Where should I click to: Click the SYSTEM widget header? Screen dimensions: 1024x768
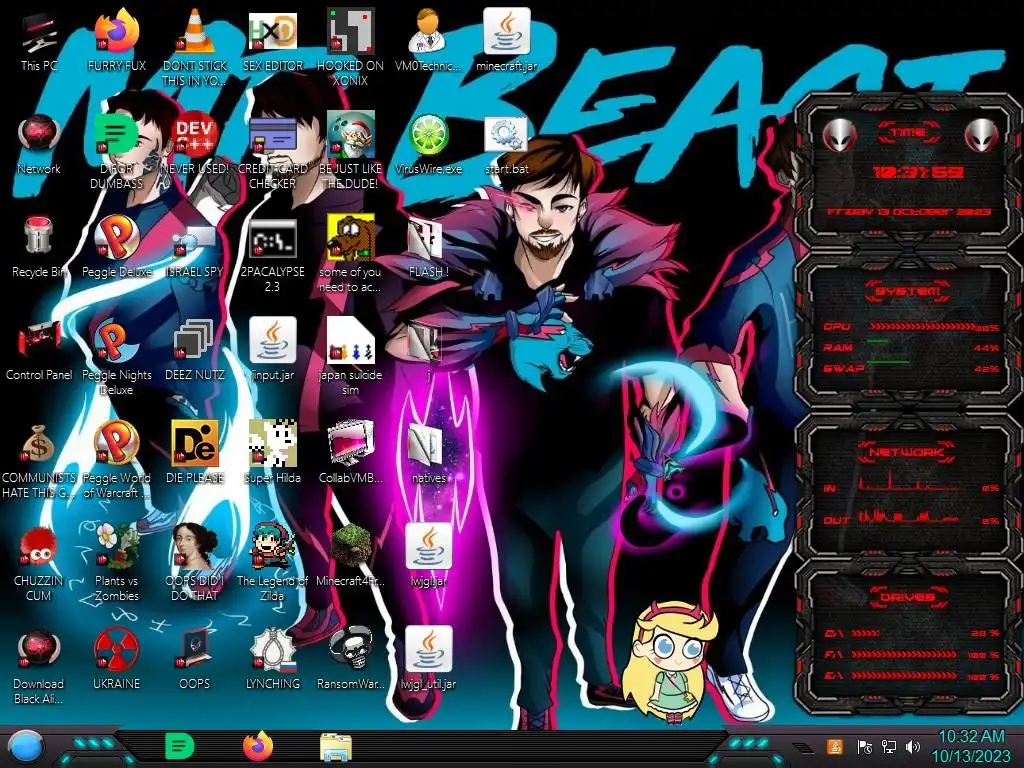(x=908, y=291)
